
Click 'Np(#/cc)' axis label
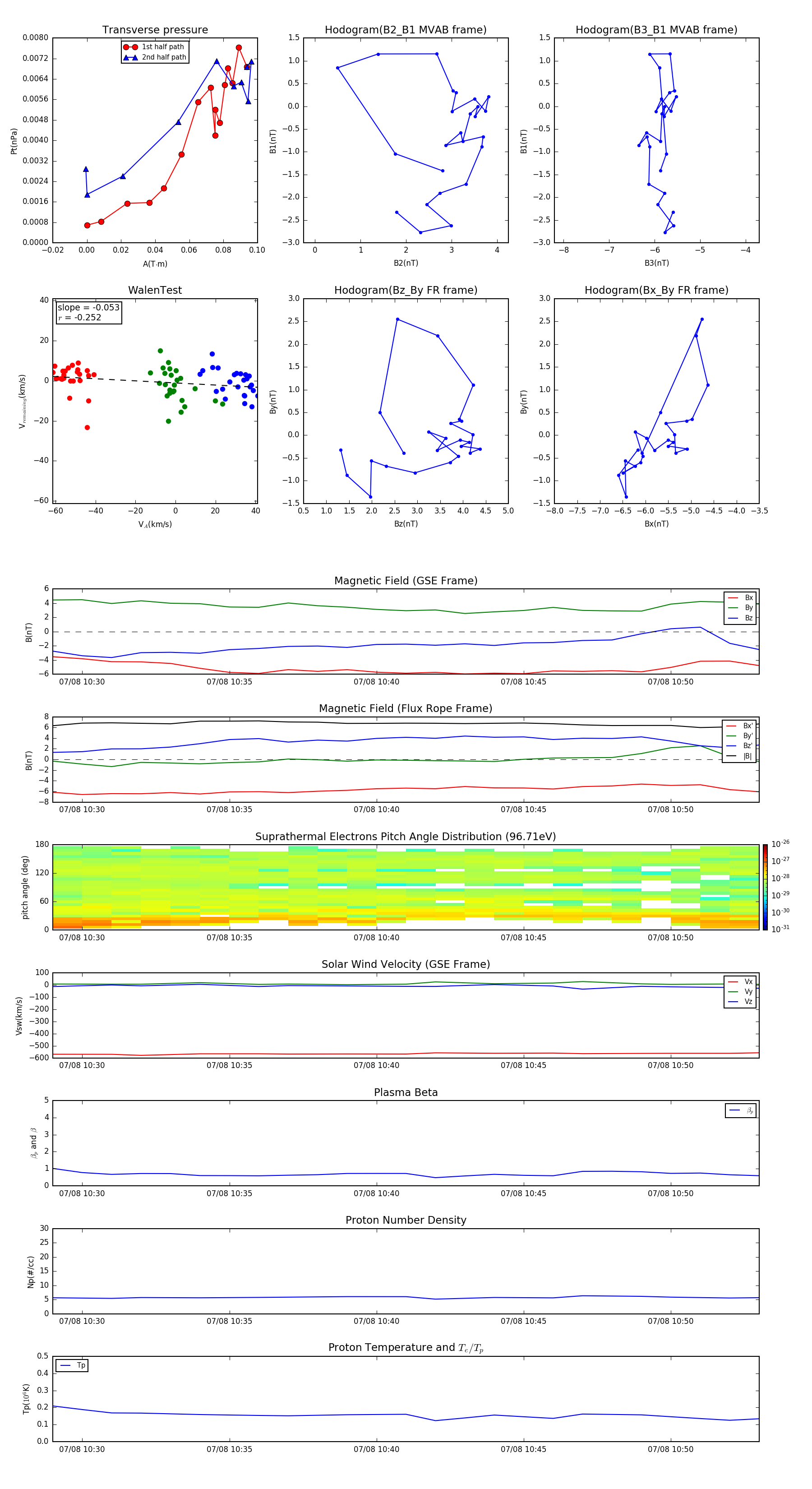(x=31, y=1272)
